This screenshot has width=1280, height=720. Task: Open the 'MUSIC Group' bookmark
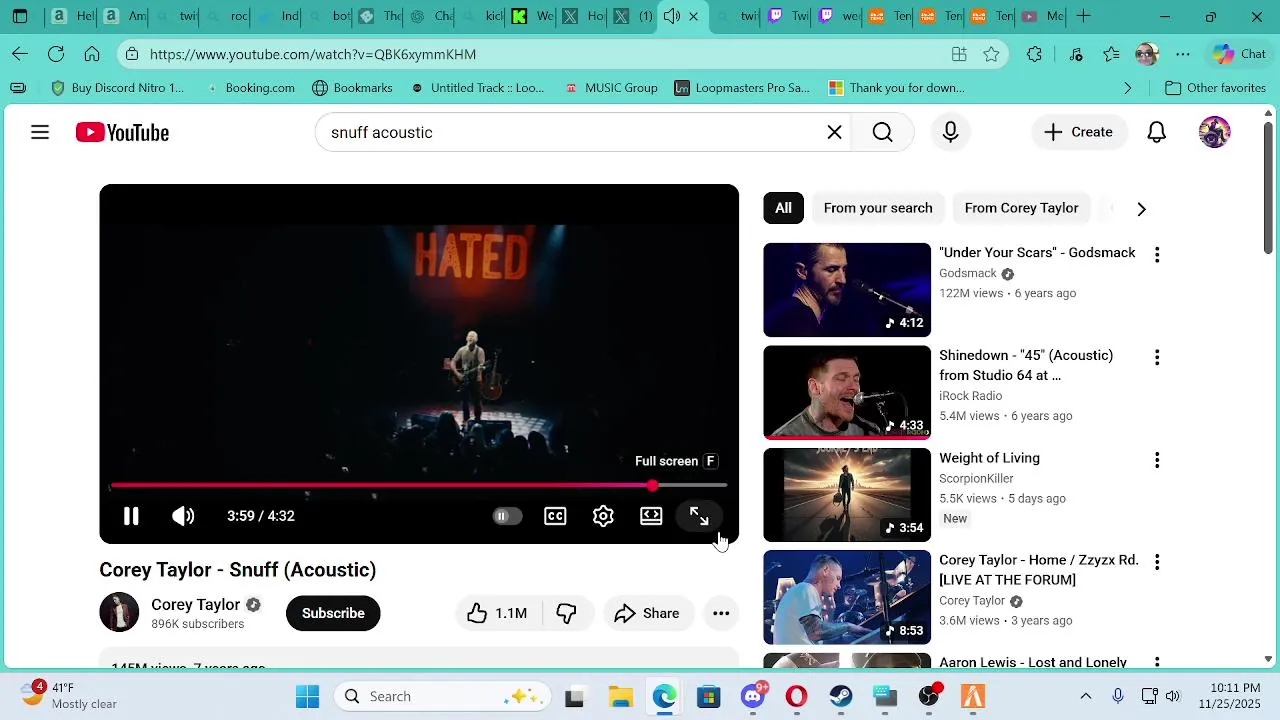point(611,88)
